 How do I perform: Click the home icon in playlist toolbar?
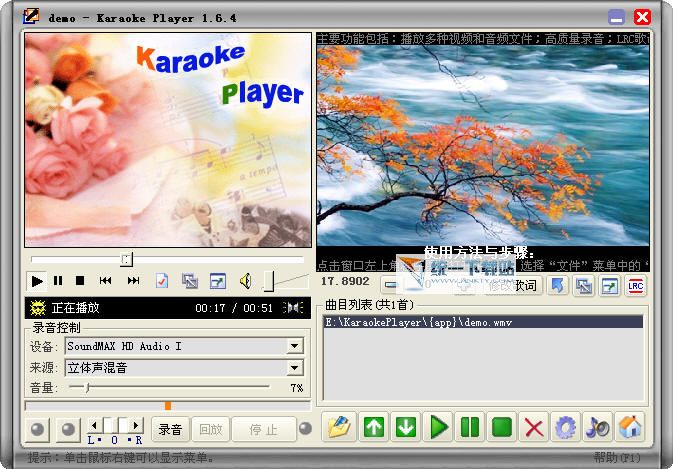pyautogui.click(x=629, y=428)
